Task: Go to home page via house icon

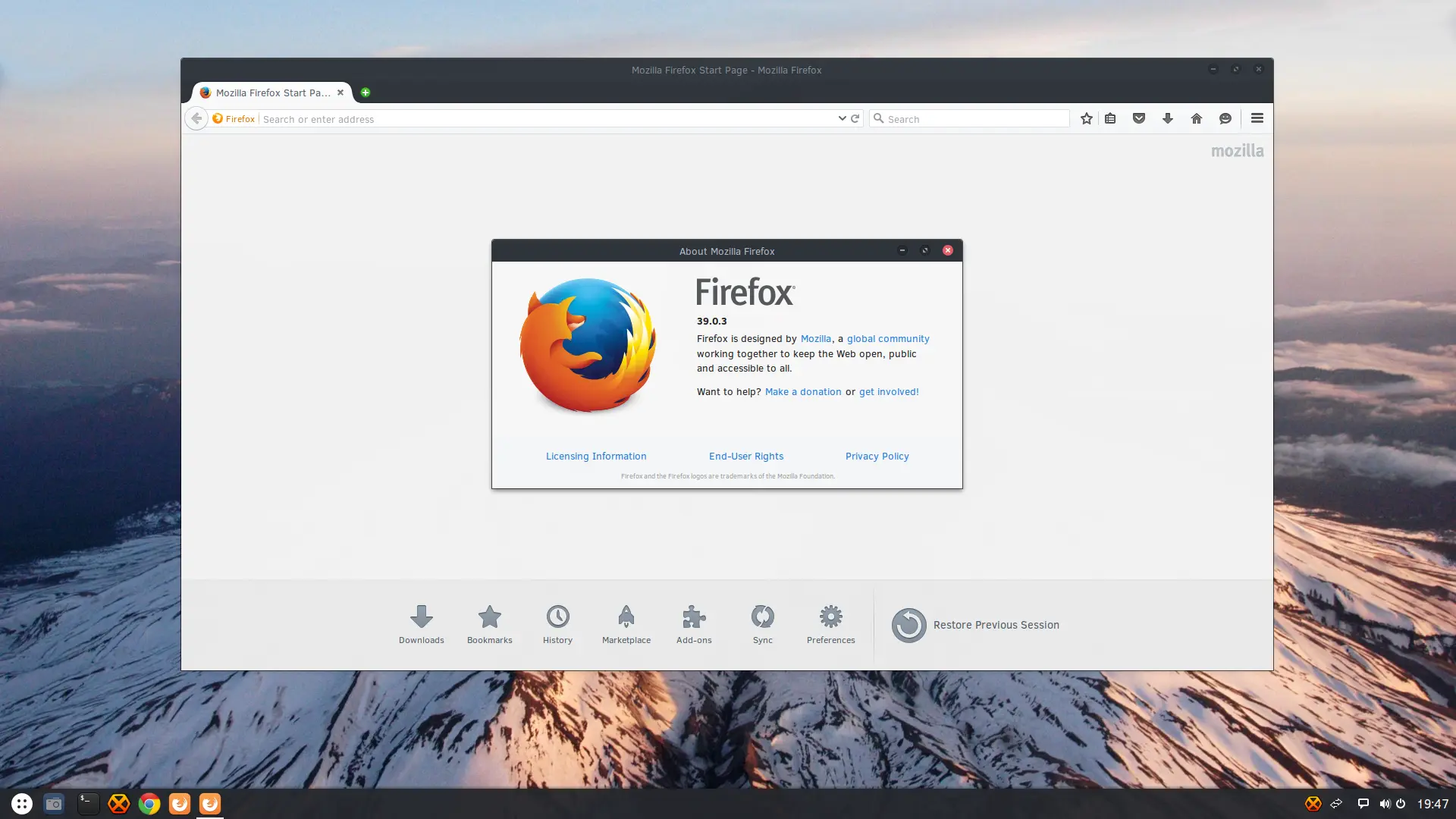Action: 1197,118
